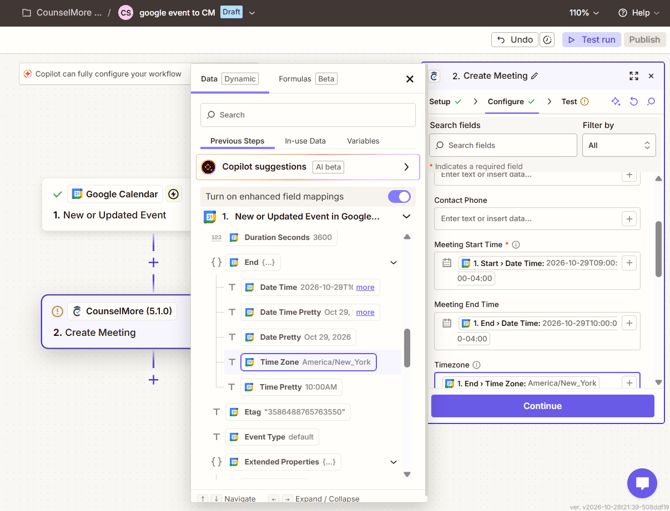
Task: Click the Google Calendar node on canvas
Action: coord(116,205)
